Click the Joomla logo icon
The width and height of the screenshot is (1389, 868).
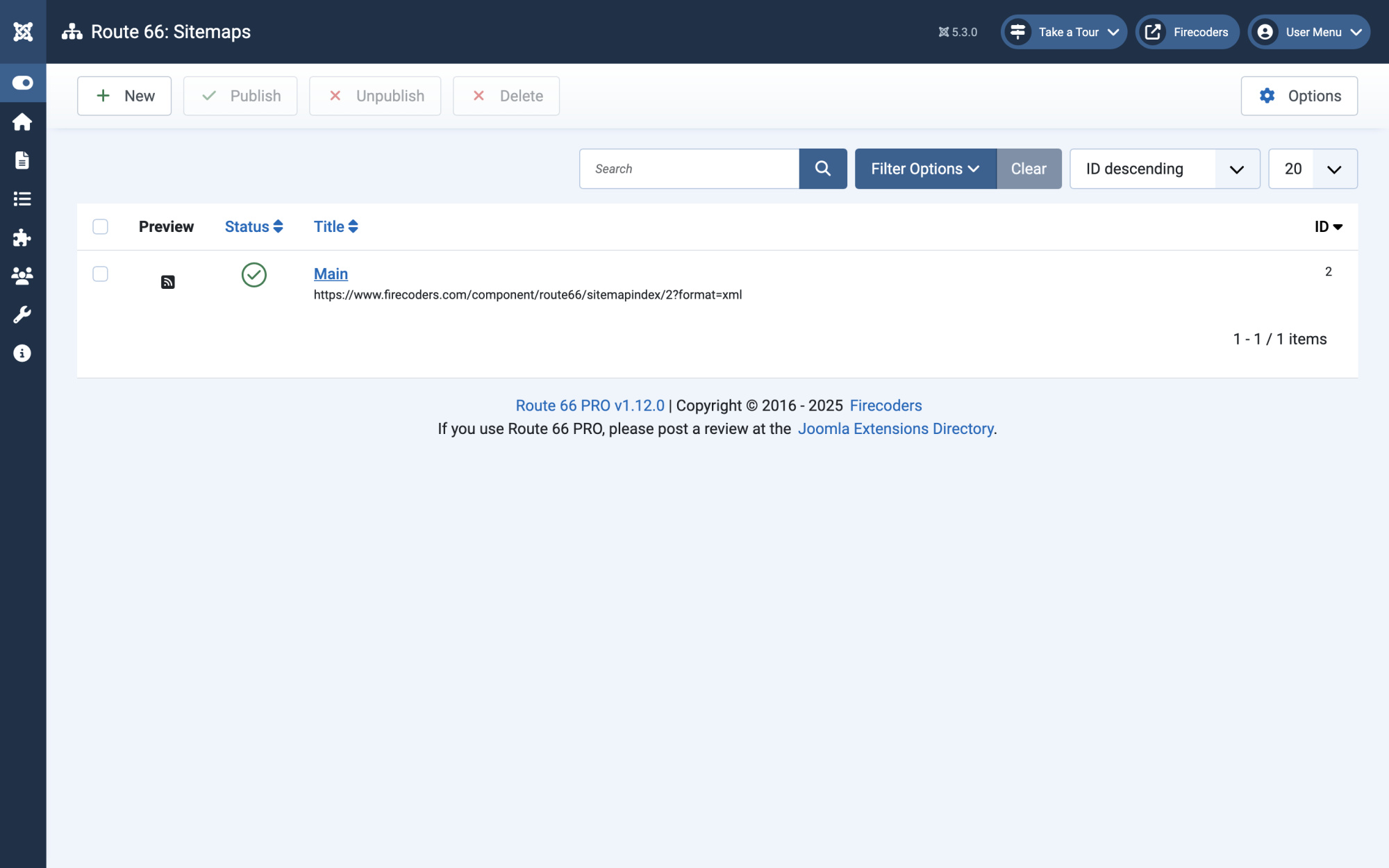pos(23,32)
